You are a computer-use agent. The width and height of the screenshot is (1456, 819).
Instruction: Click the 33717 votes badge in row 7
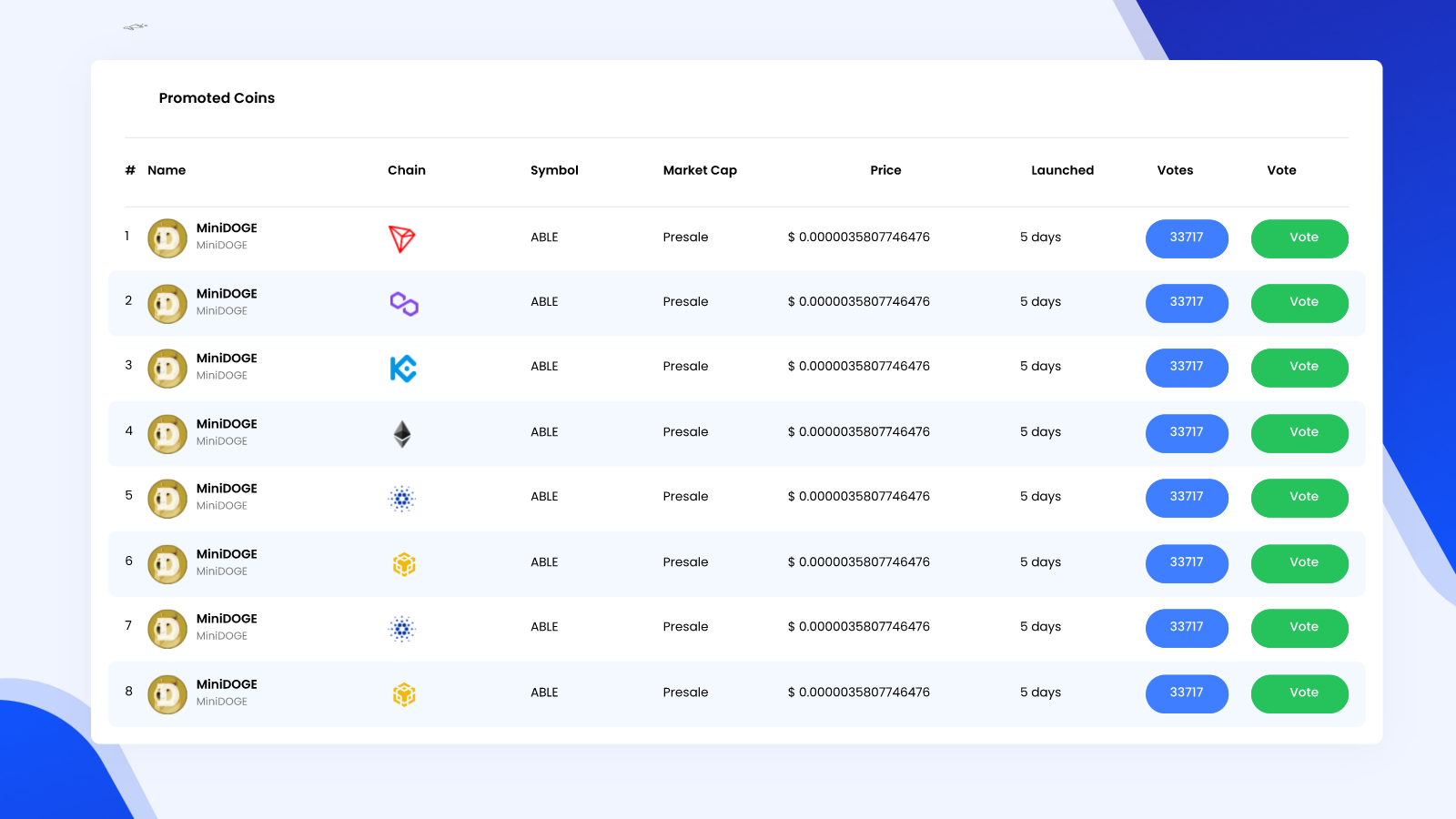point(1187,628)
